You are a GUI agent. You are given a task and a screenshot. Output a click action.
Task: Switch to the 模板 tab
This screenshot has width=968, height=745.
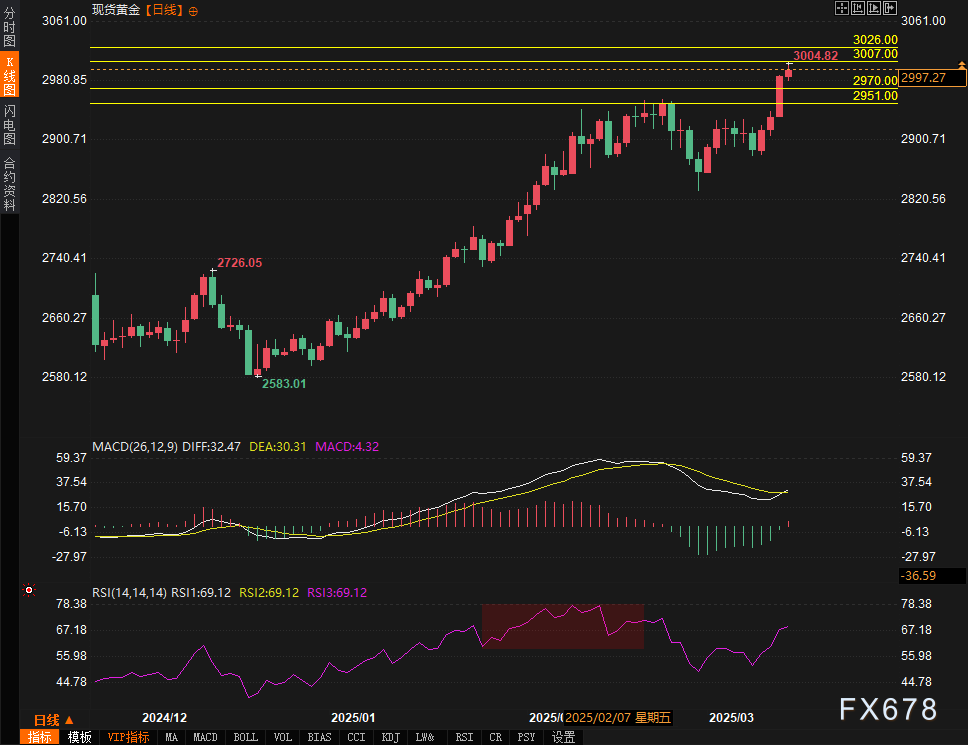(x=80, y=737)
